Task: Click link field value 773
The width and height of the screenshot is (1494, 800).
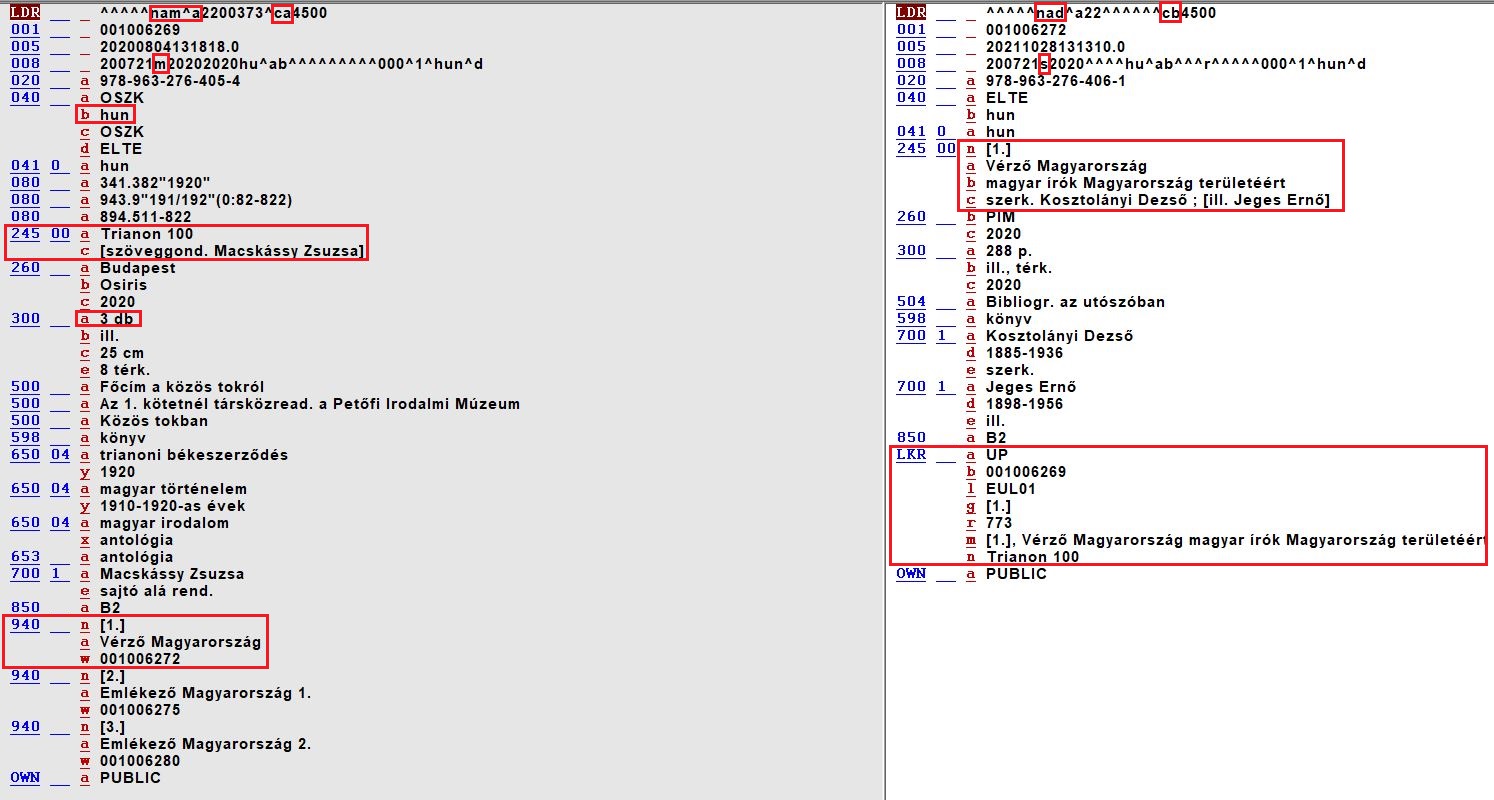Action: (x=999, y=523)
